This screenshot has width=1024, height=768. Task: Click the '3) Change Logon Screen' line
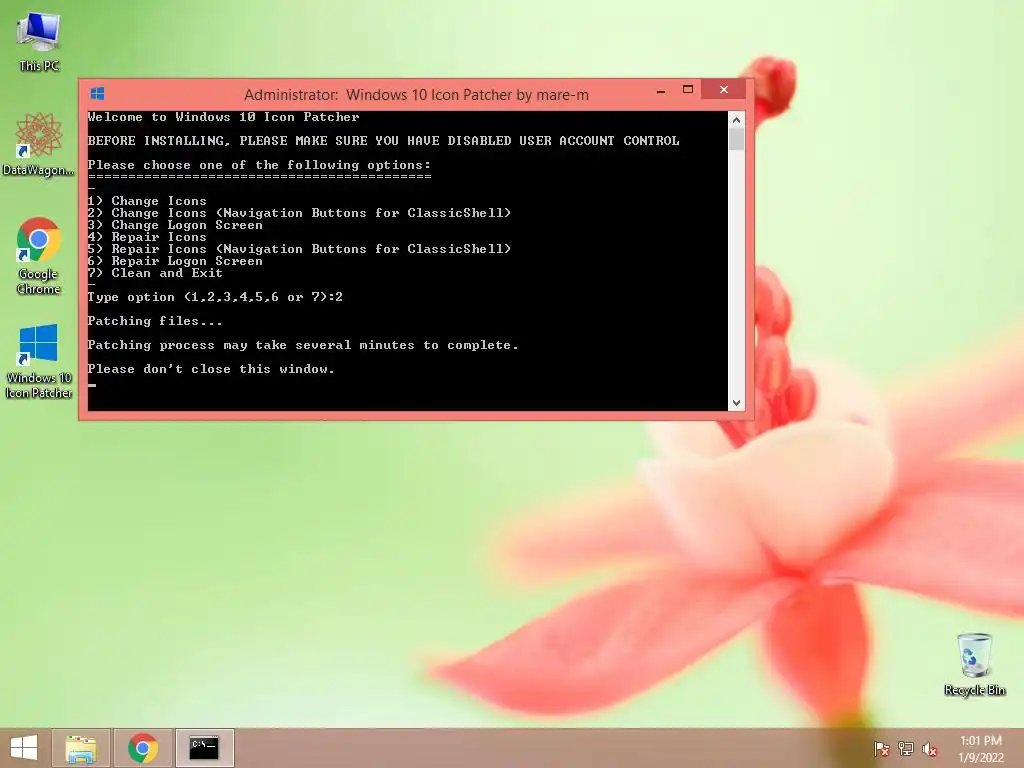pos(175,225)
